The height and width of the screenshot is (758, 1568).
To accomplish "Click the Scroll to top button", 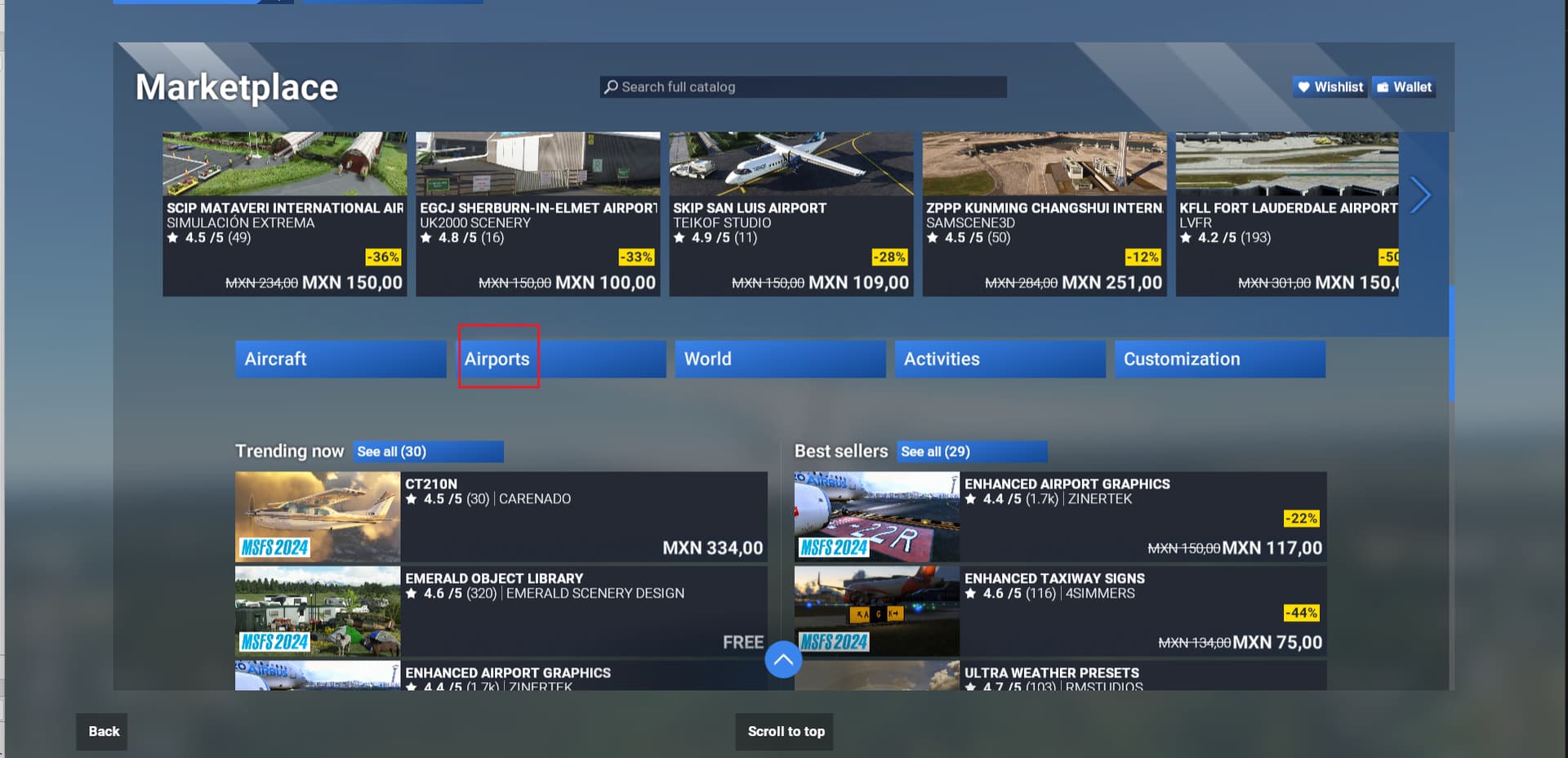I will [785, 731].
